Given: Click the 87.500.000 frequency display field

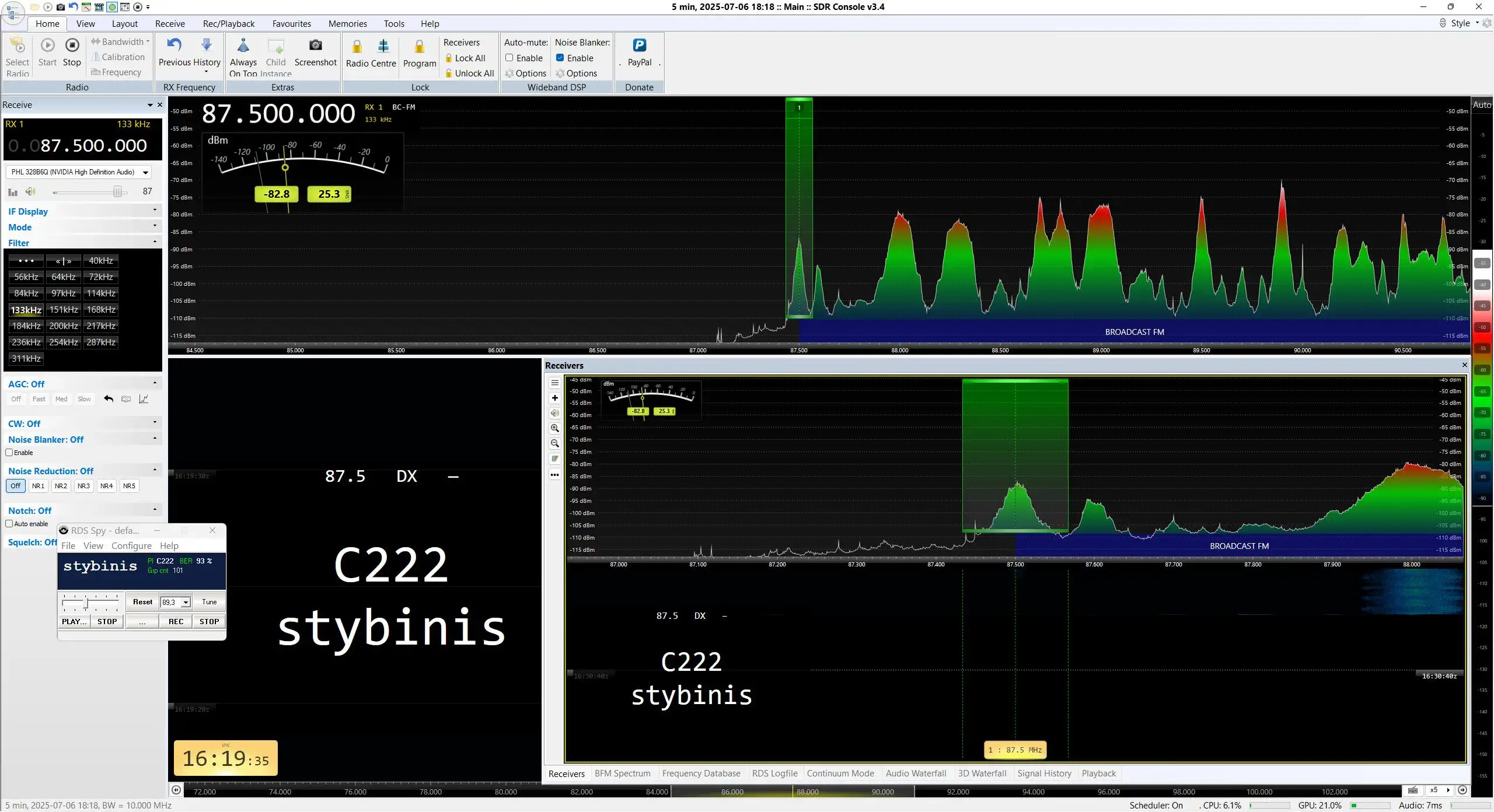Looking at the screenshot, I should pos(82,145).
